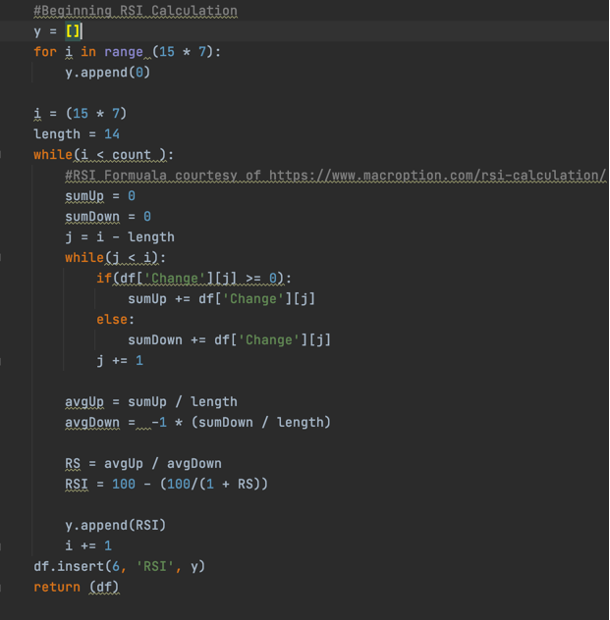Open the macroption.com rsi-calculation URL in comment
The height and width of the screenshot is (620, 610).
(x=437, y=175)
